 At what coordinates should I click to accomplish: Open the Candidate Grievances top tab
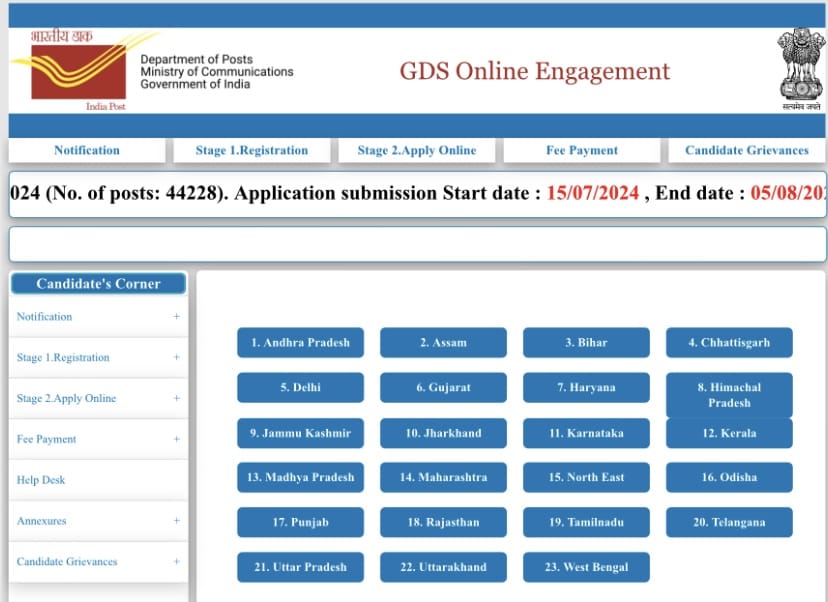[747, 150]
